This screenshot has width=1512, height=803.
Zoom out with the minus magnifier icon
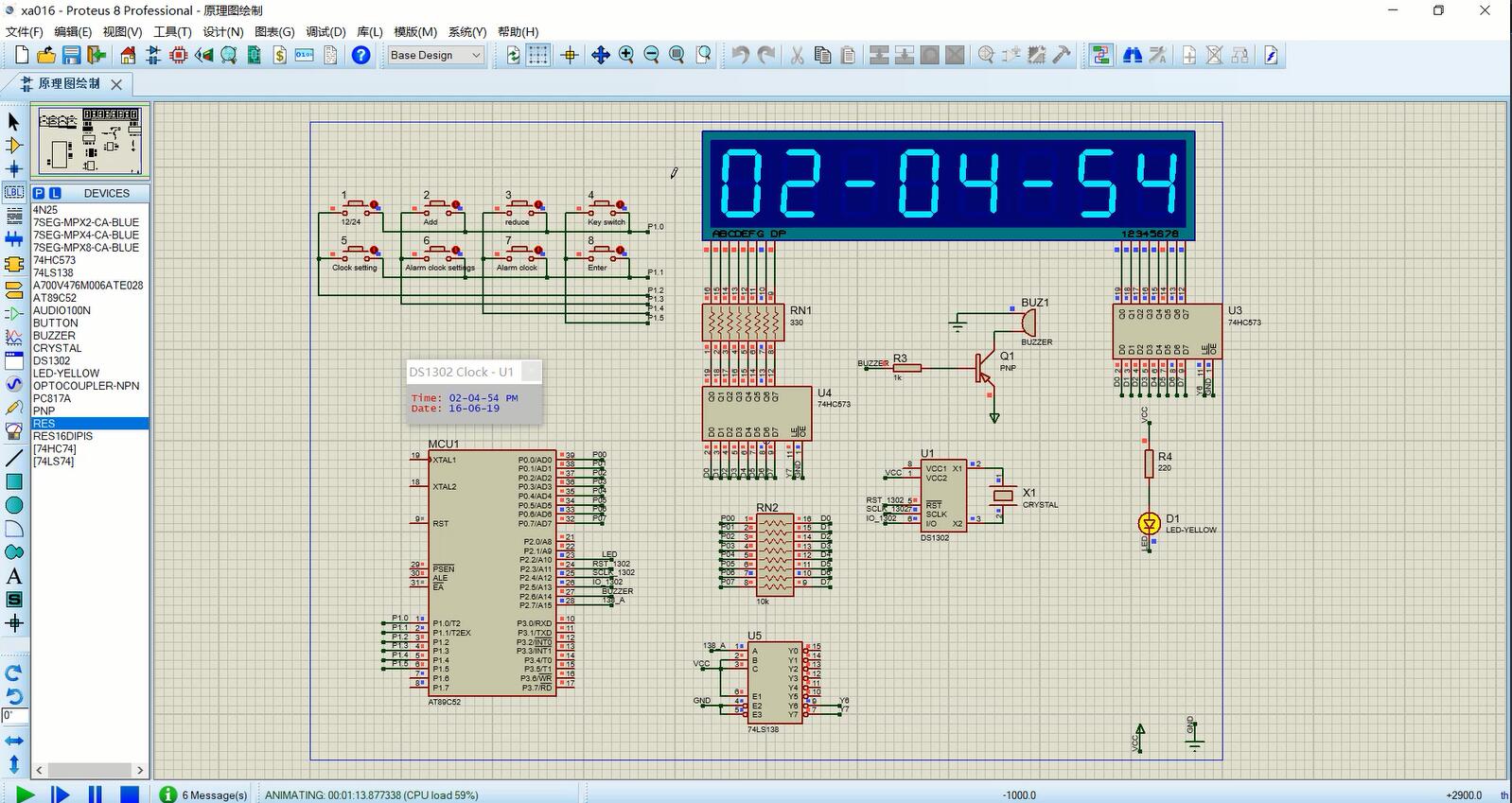point(651,55)
